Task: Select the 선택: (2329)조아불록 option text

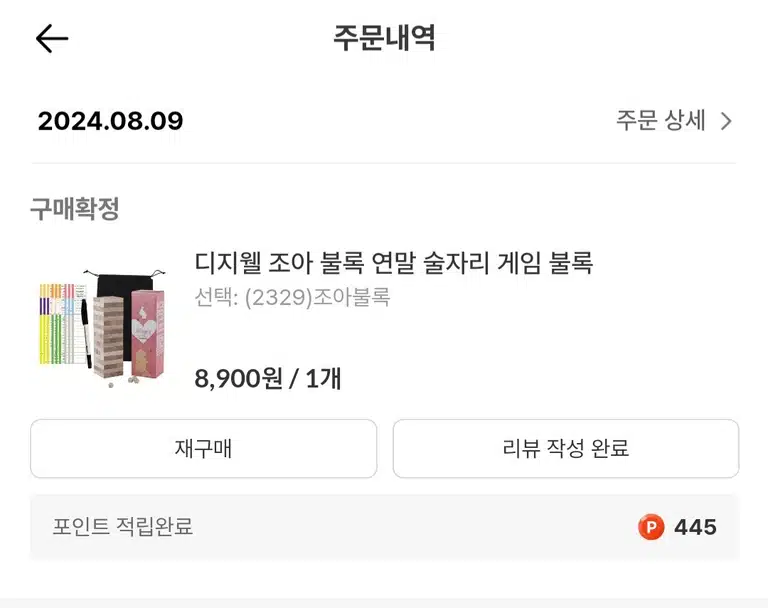Action: pos(292,297)
